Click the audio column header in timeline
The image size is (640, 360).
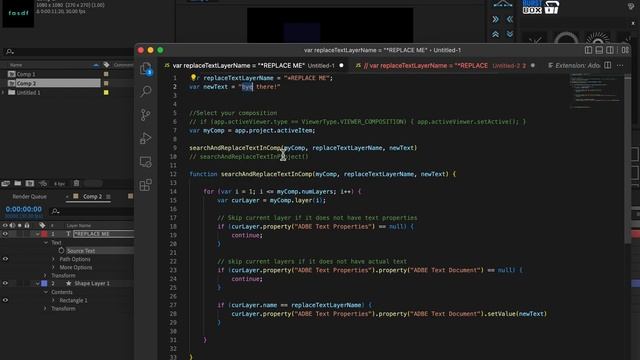12,225
